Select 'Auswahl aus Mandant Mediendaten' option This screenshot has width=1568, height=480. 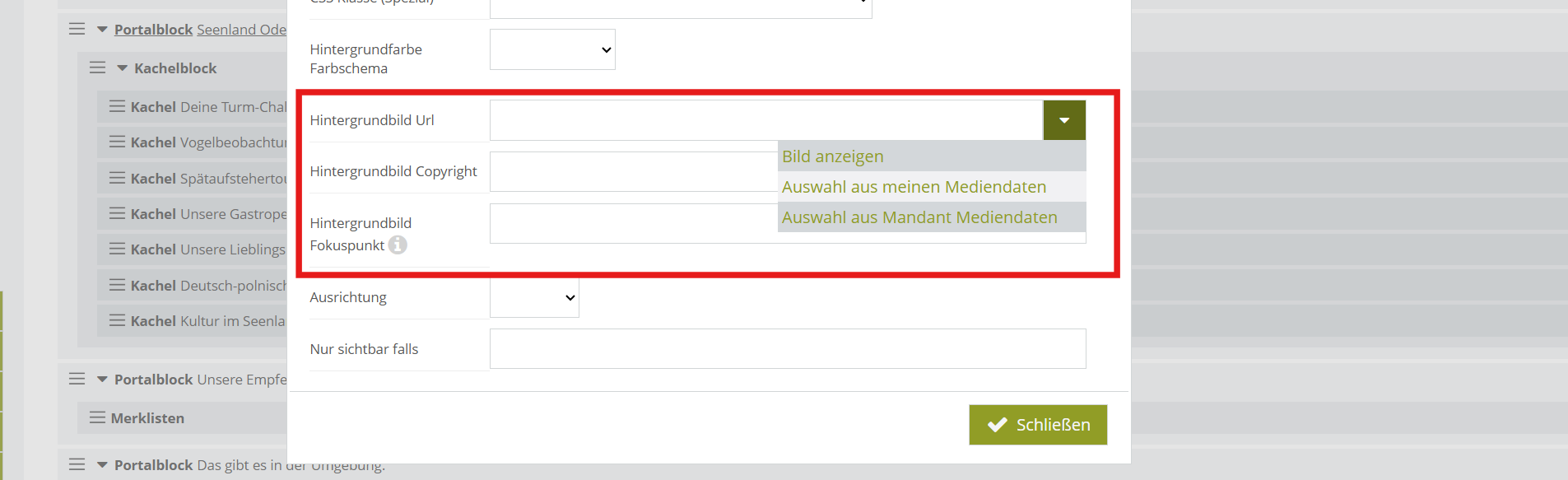click(919, 217)
